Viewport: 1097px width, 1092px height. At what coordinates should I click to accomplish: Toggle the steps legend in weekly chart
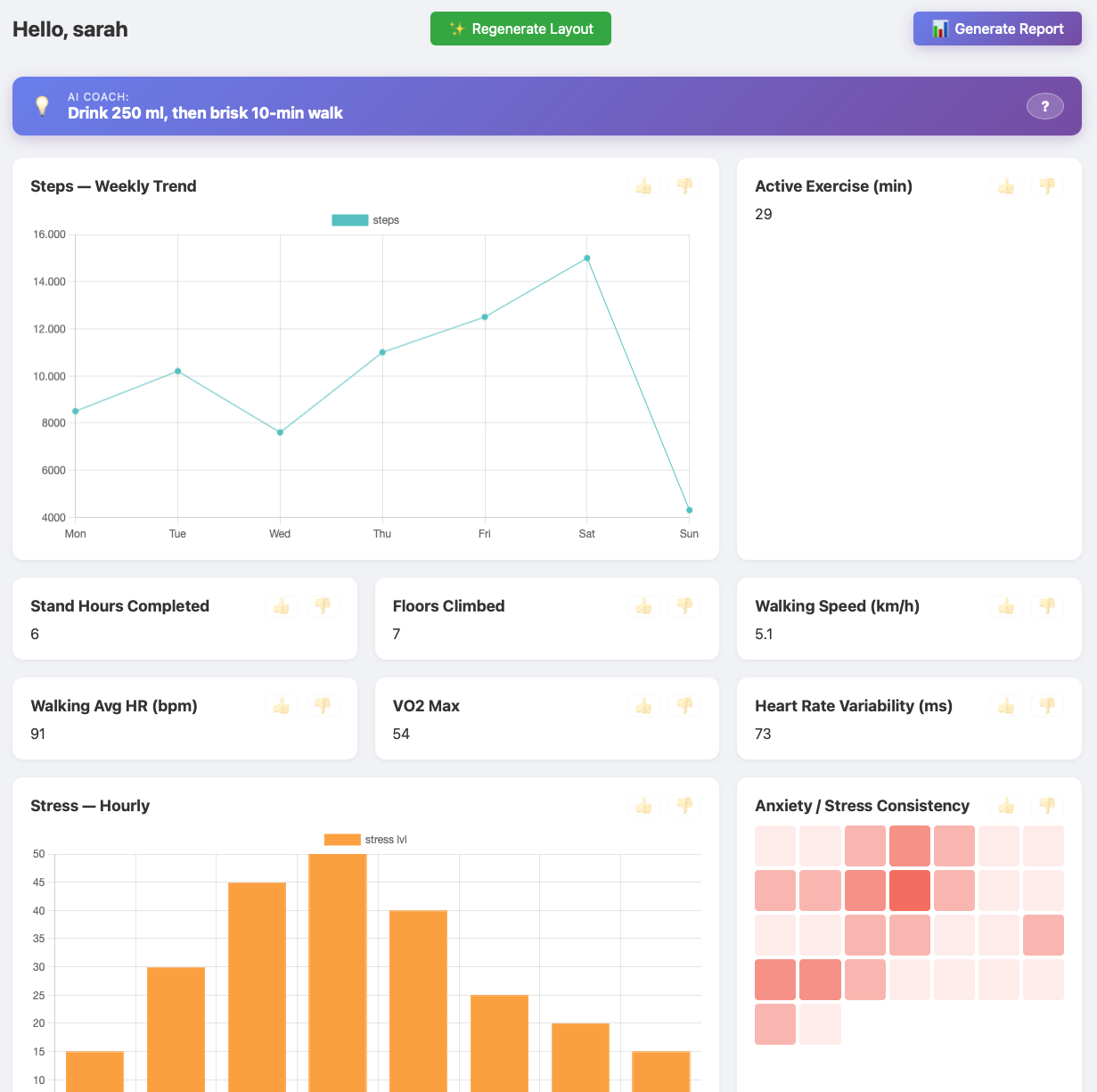coord(365,220)
